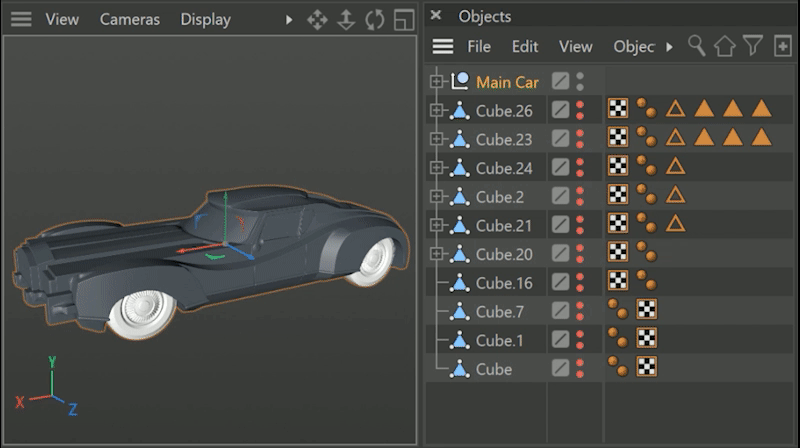Open the Object Manager search magnifier

(x=696, y=46)
